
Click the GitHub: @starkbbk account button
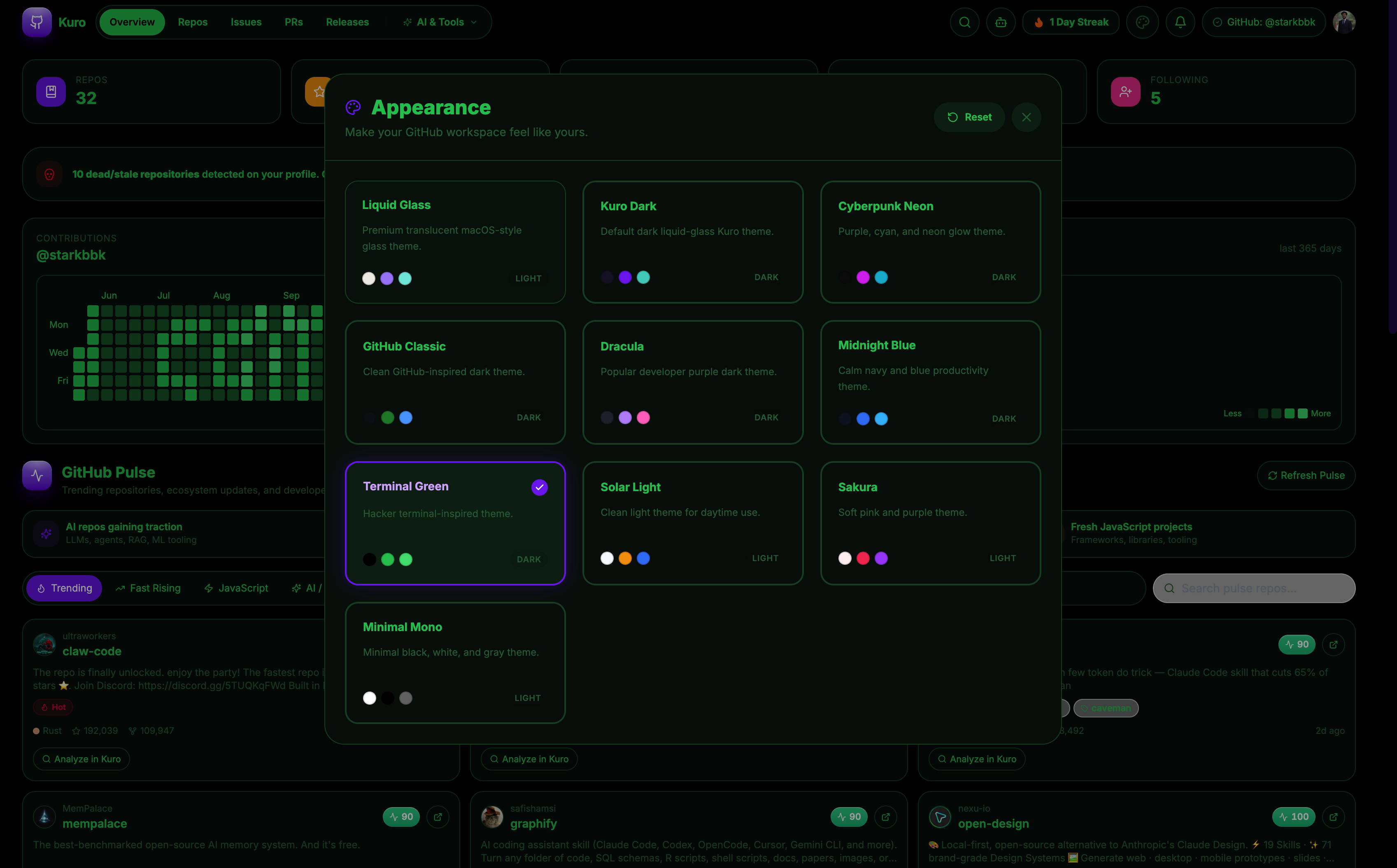point(1264,22)
